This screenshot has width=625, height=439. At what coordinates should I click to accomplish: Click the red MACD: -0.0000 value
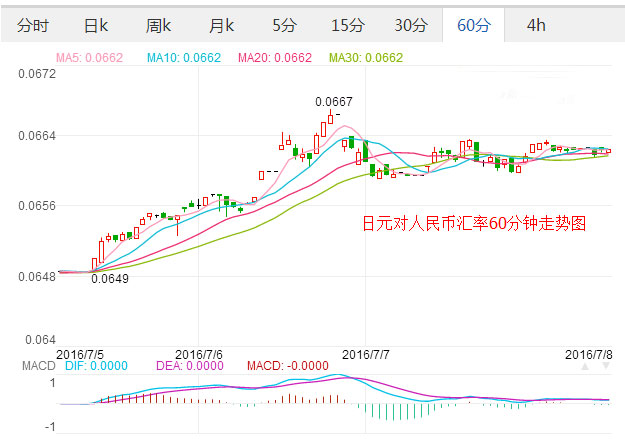[x=288, y=366]
